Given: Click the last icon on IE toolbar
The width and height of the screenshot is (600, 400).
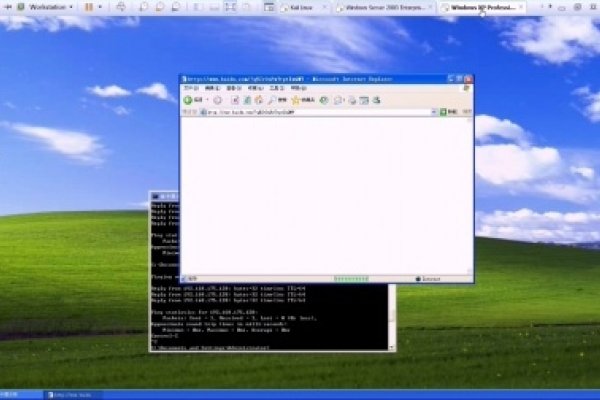Looking at the screenshot, I should point(377,100).
